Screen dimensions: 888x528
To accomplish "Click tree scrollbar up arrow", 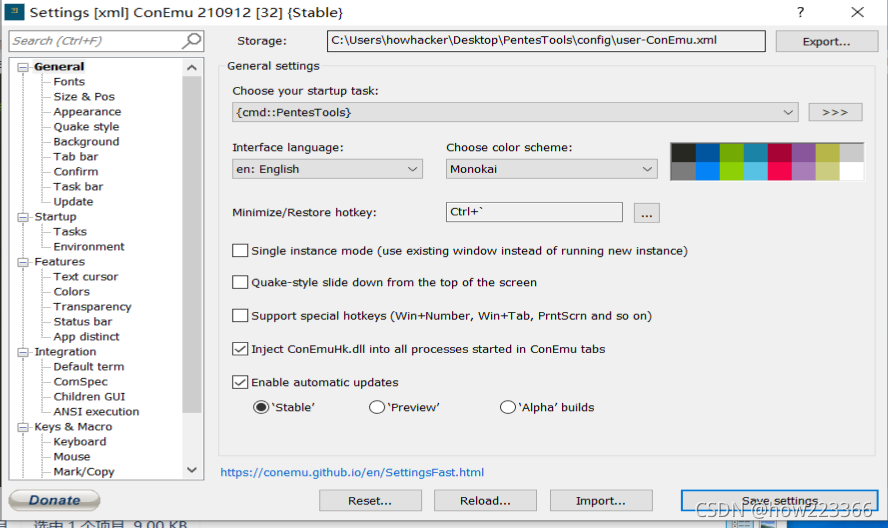I will pyautogui.click(x=192, y=68).
